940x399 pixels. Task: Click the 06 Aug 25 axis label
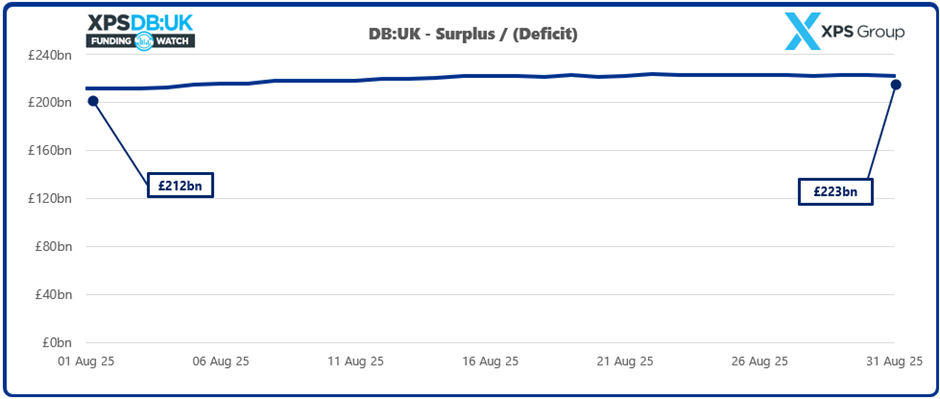(221, 362)
